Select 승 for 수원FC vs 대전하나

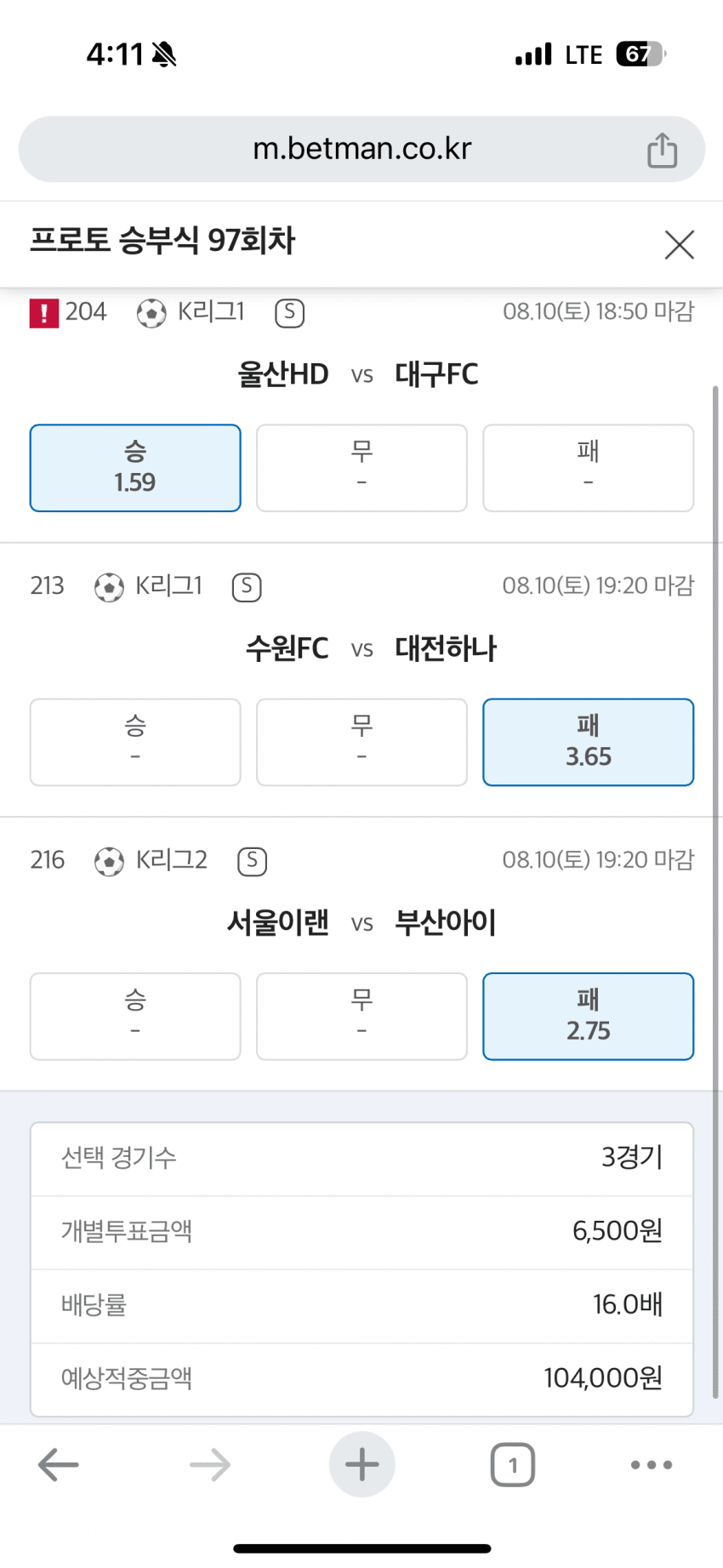(x=135, y=742)
